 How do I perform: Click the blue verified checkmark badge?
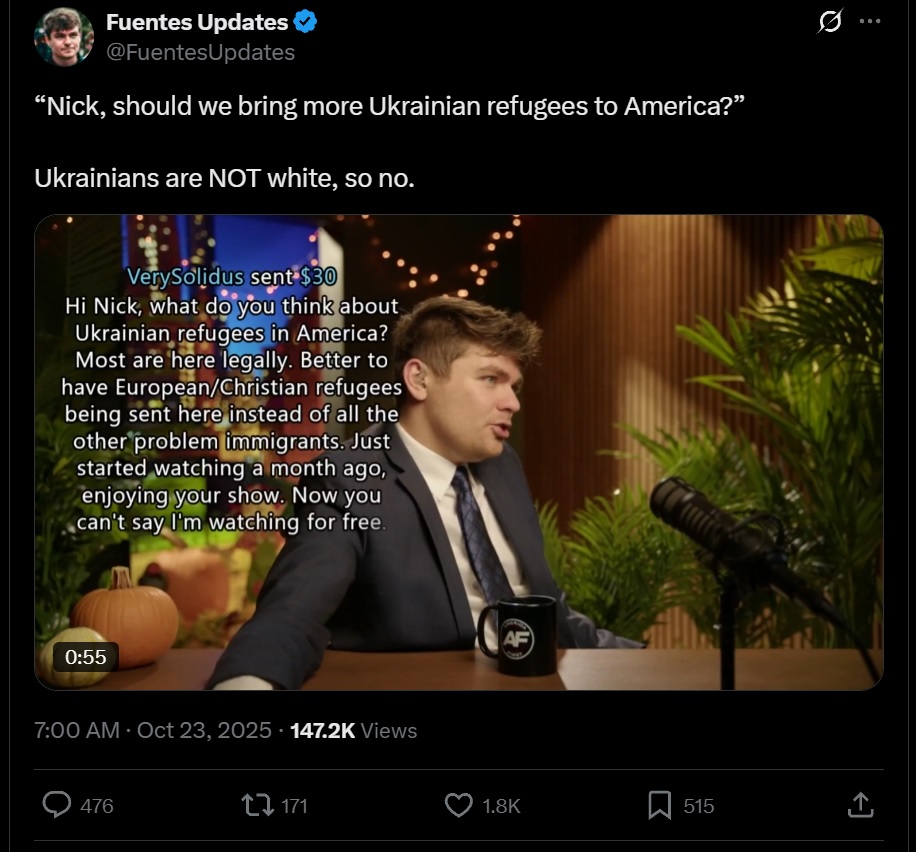[305, 22]
